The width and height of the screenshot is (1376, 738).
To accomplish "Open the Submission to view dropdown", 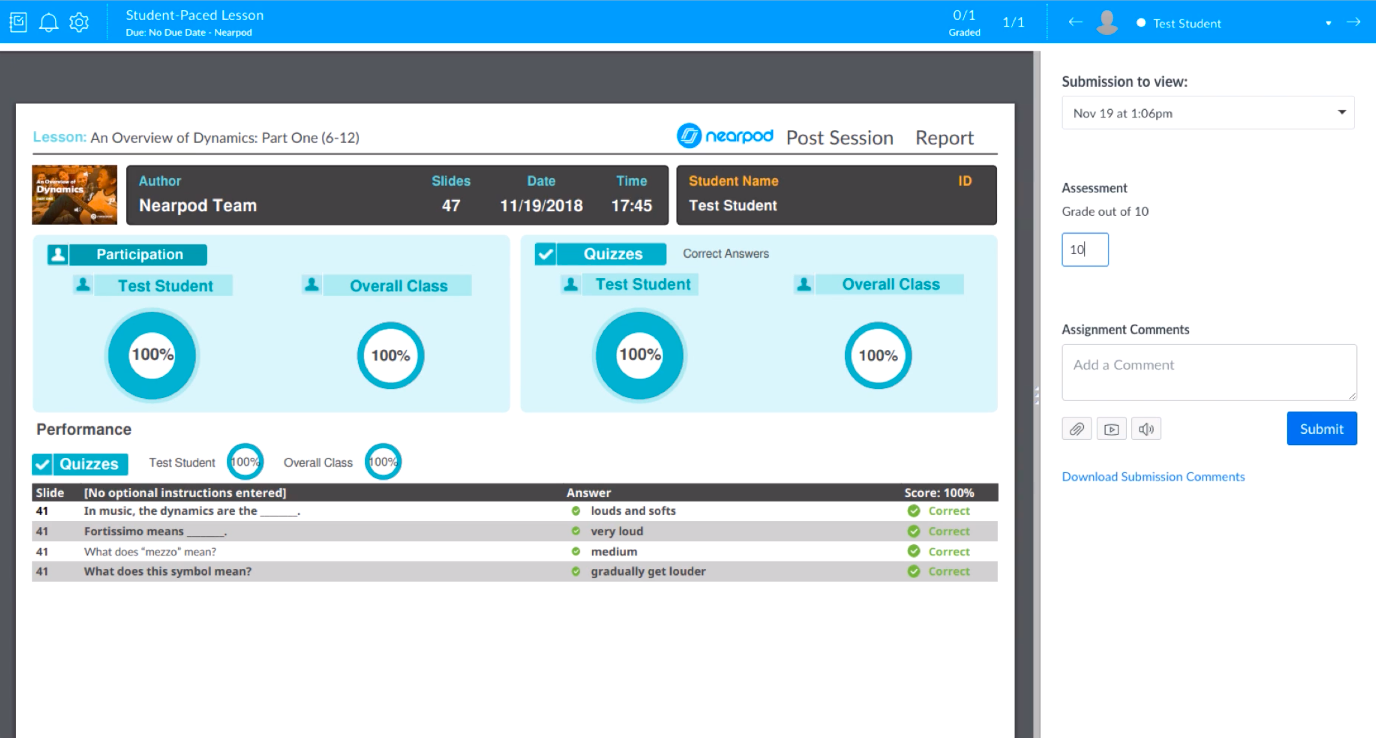I will (1207, 113).
